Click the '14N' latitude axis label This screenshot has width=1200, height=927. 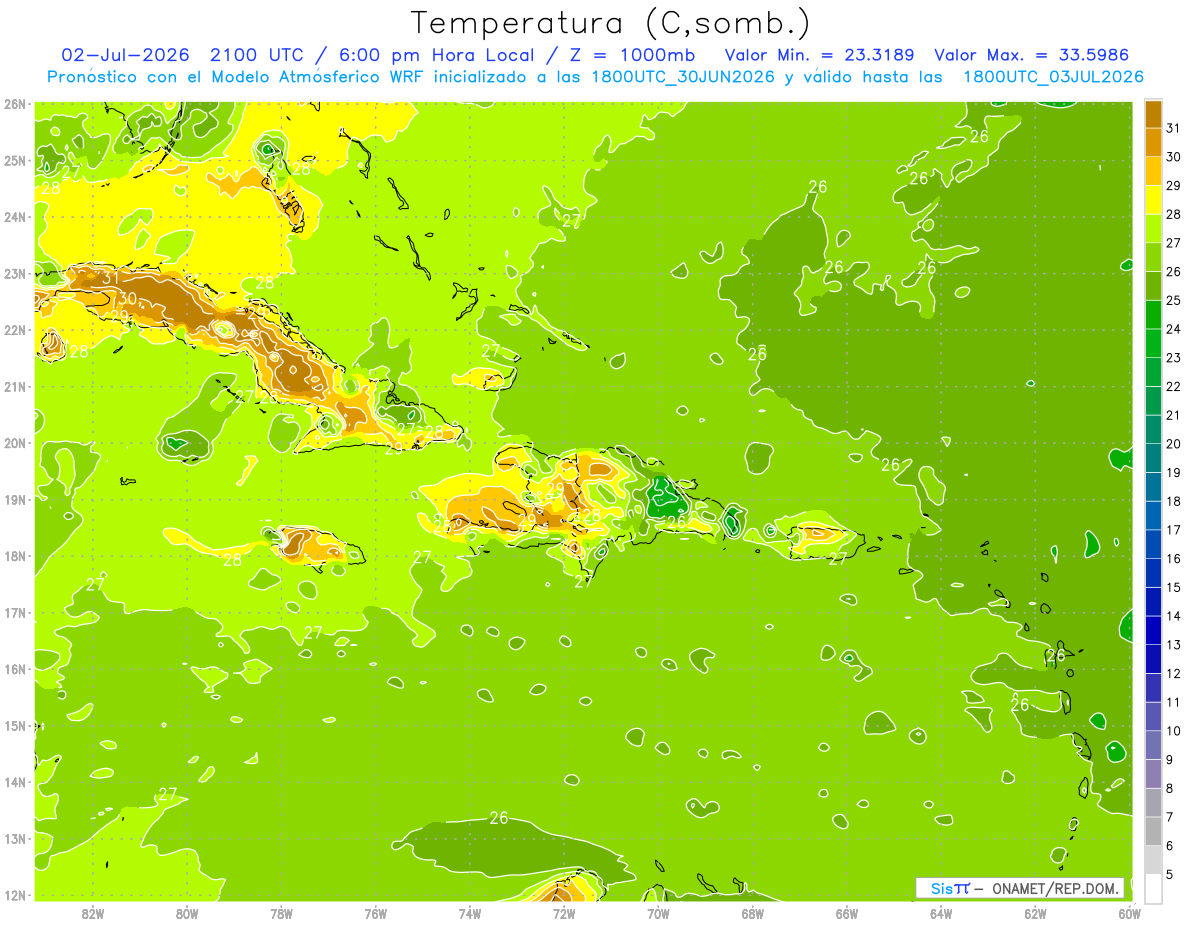14,782
